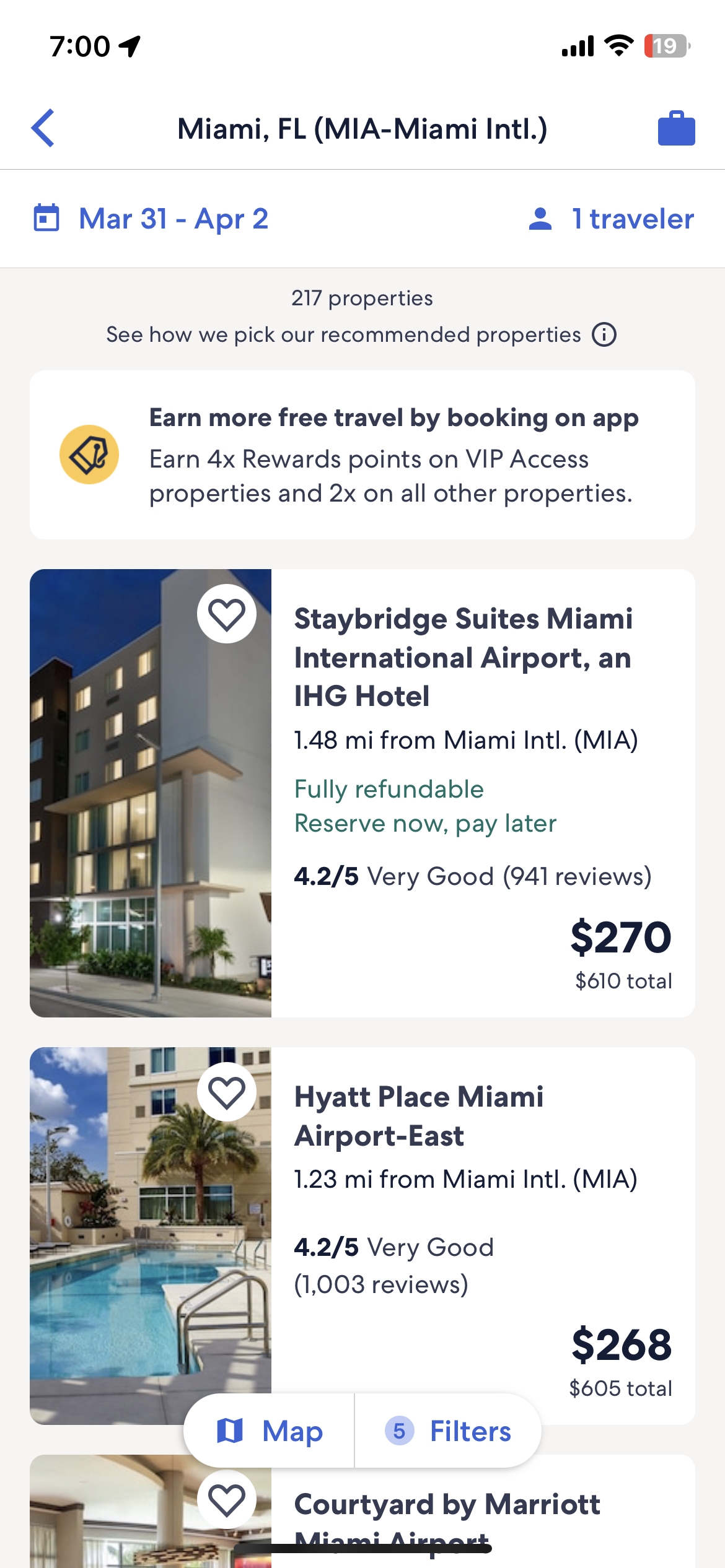Open the Filters panel
The image size is (725, 1568).
(x=470, y=1431)
